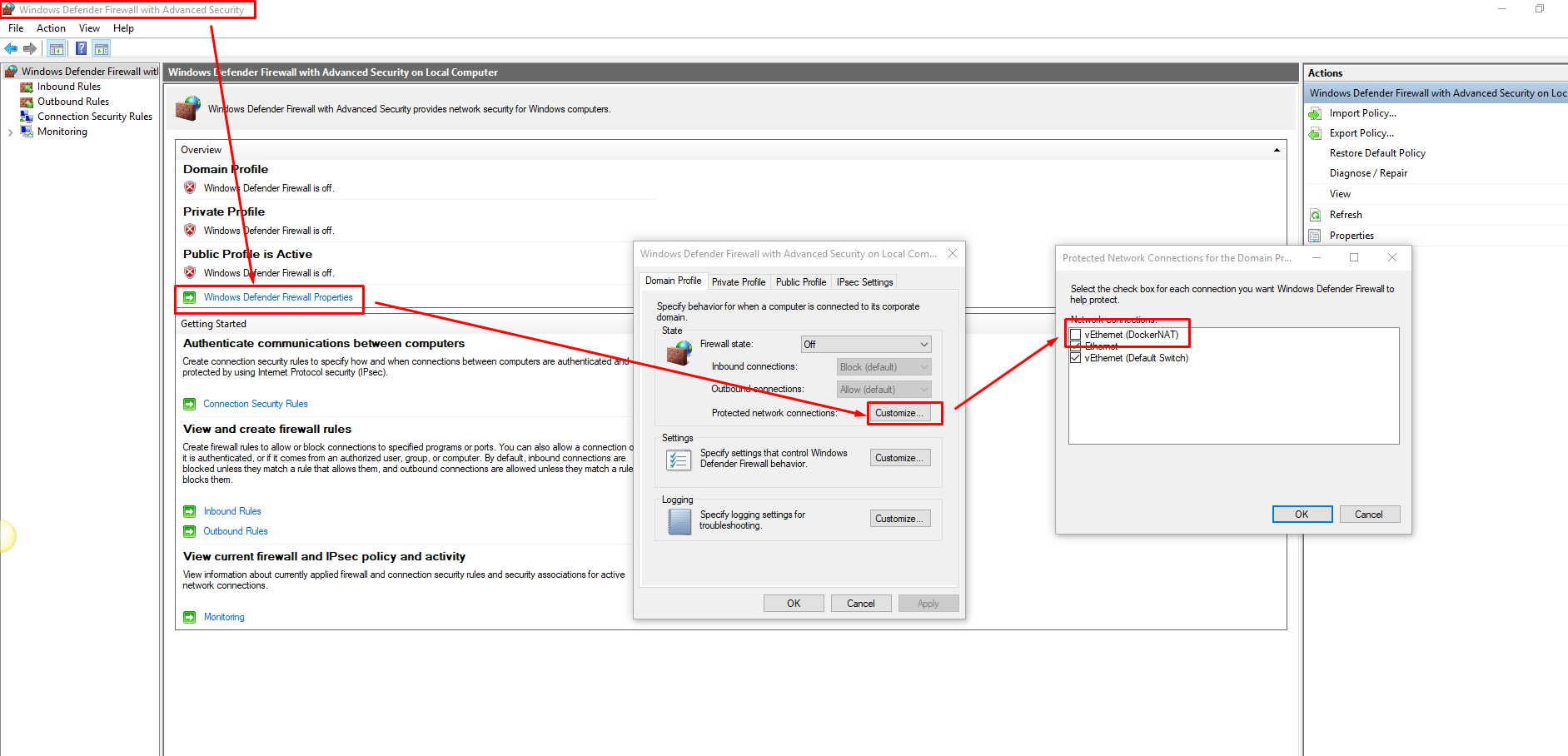Click the green arrow icon beside Monitoring link
The height and width of the screenshot is (756, 1568).
(x=190, y=617)
